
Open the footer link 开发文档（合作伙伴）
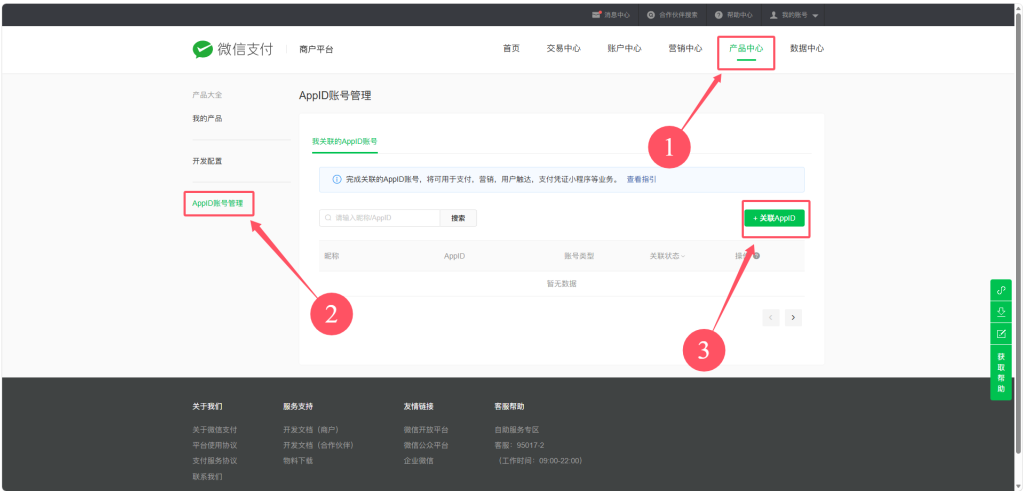pyautogui.click(x=318, y=445)
